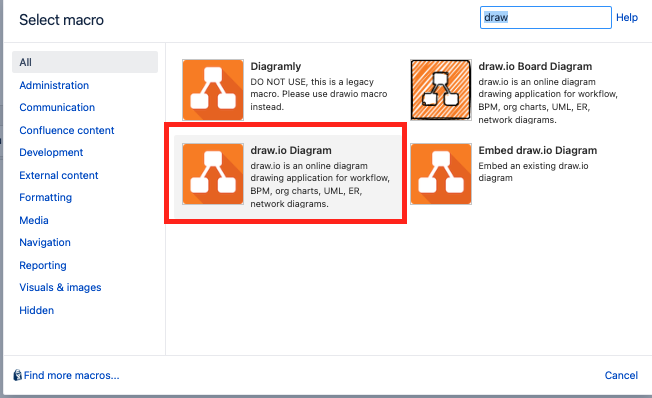Select the Embed draw.io Diagram icon
652x398 pixels.
point(441,174)
